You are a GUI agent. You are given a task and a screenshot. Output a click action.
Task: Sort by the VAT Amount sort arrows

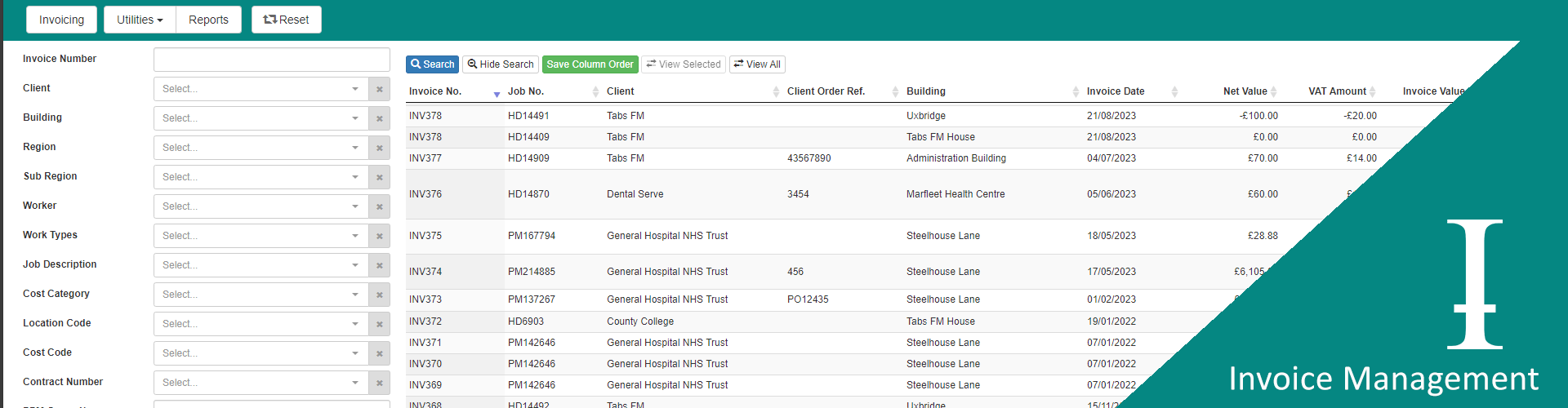(1372, 92)
